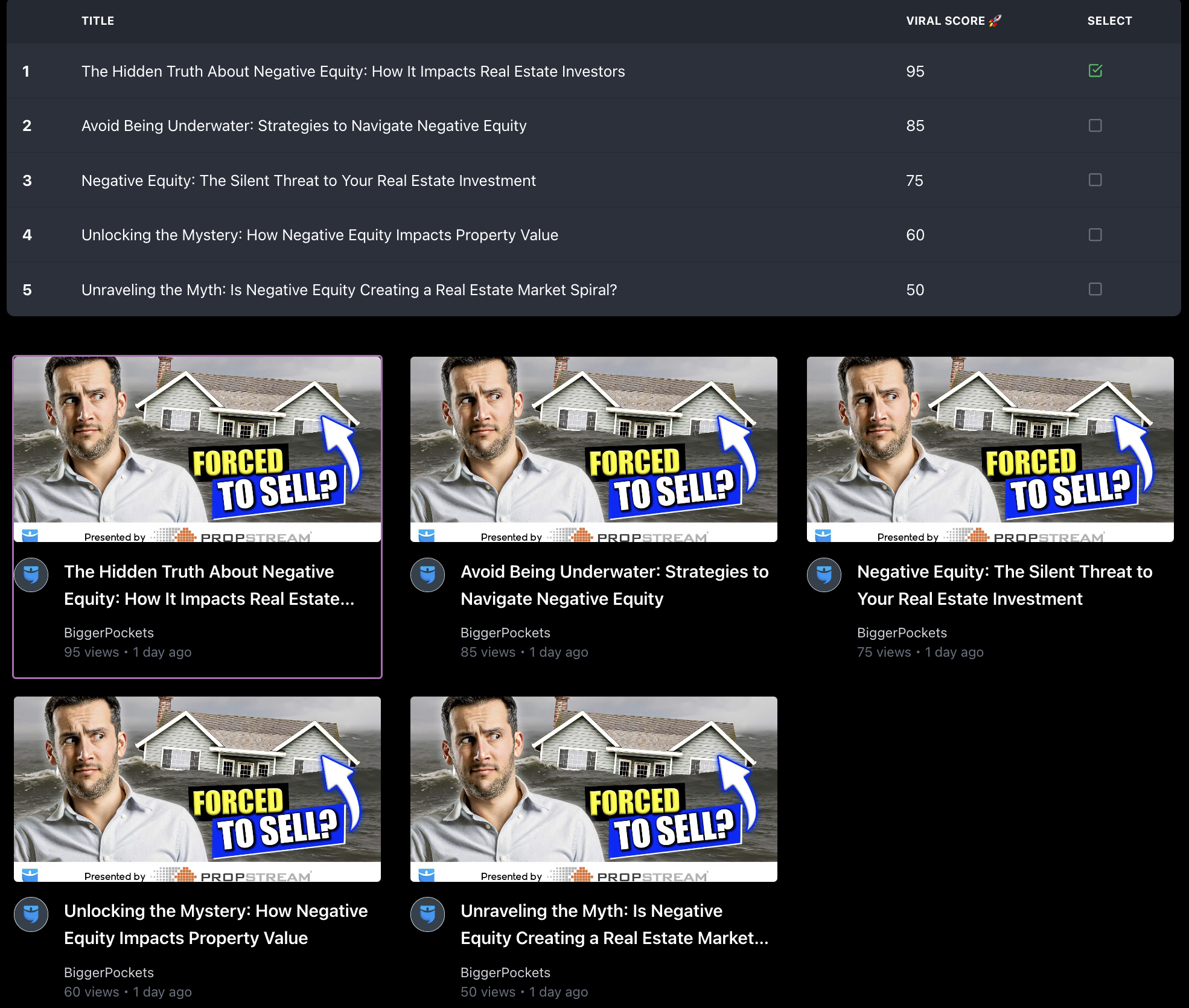Check the select box for 'Avoid Being Underwater' row

pyautogui.click(x=1095, y=126)
